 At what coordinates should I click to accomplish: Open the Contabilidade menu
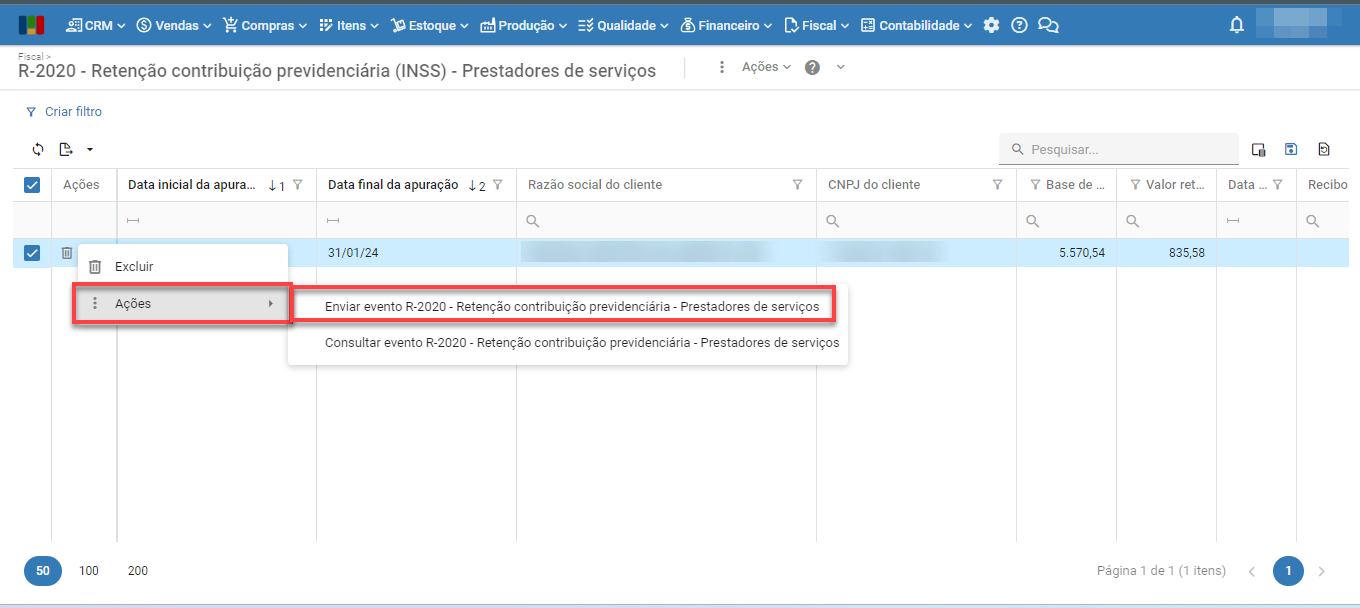pos(916,25)
